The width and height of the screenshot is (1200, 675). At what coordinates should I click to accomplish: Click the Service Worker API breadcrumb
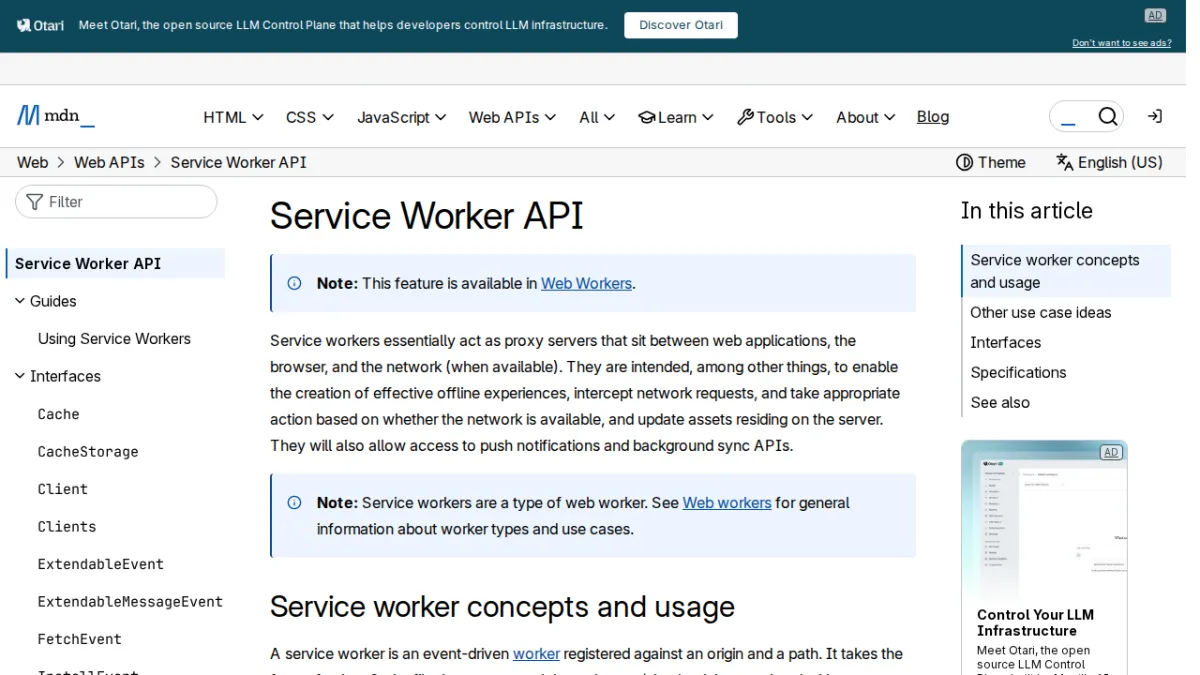click(238, 162)
